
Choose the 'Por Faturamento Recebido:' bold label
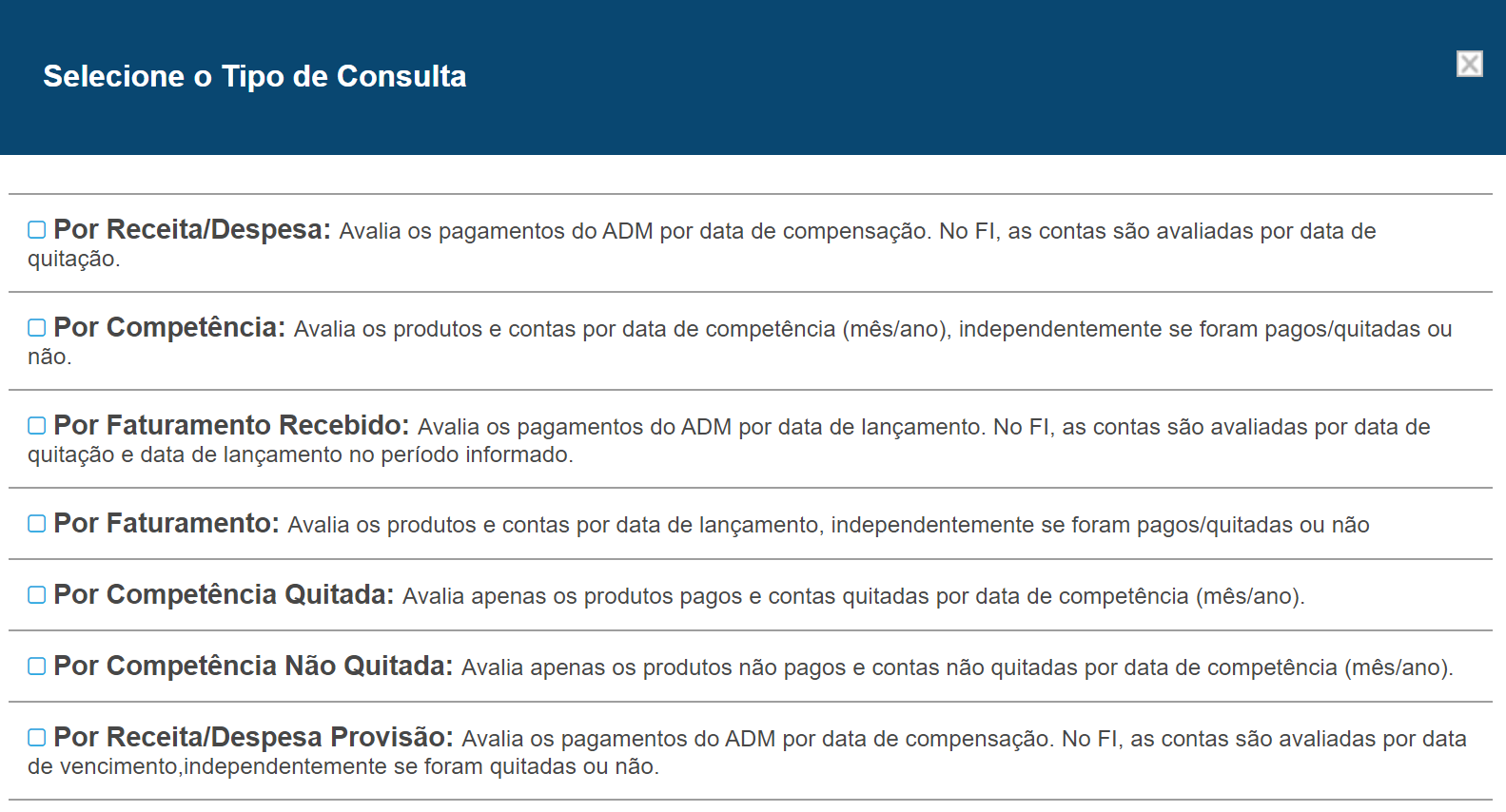point(231,426)
